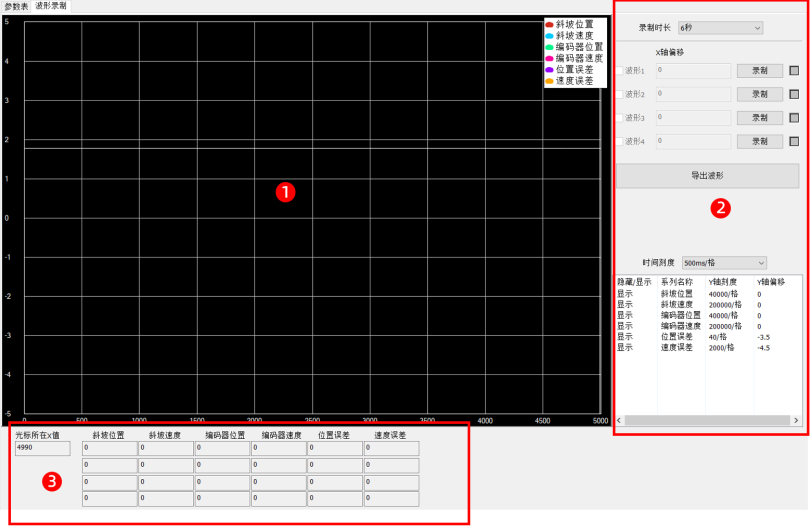
Task: Start 录制 for 波形4
Action: 760,141
